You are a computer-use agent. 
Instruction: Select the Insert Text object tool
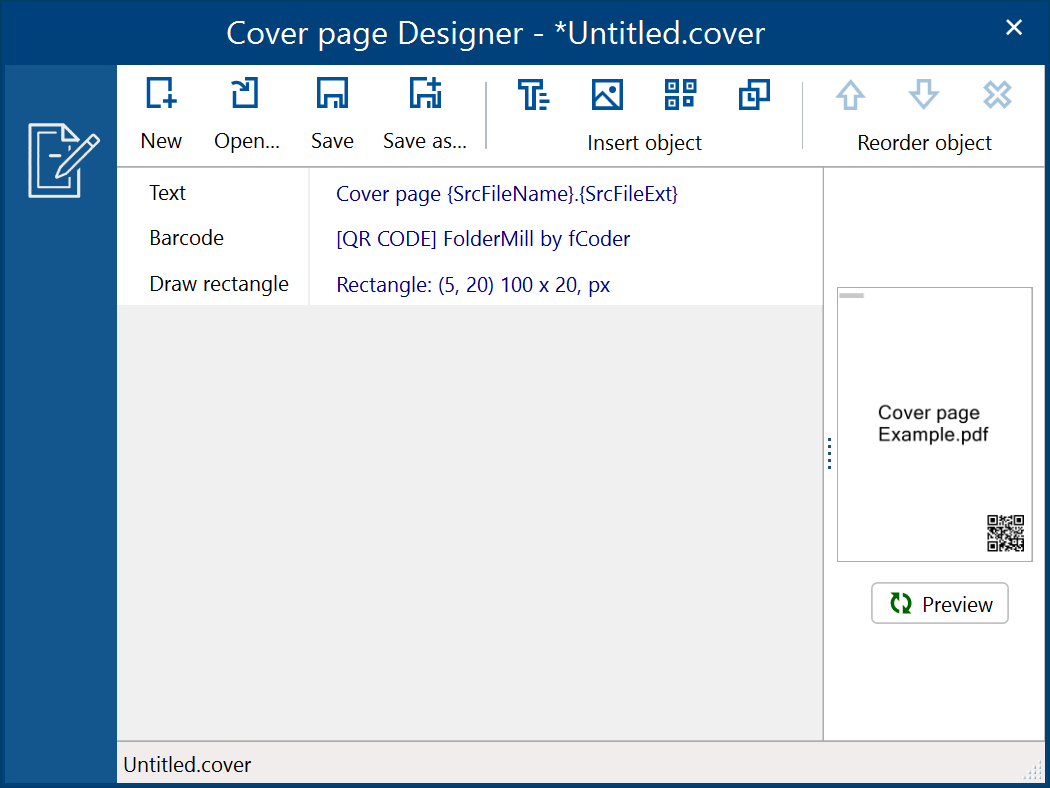point(533,95)
